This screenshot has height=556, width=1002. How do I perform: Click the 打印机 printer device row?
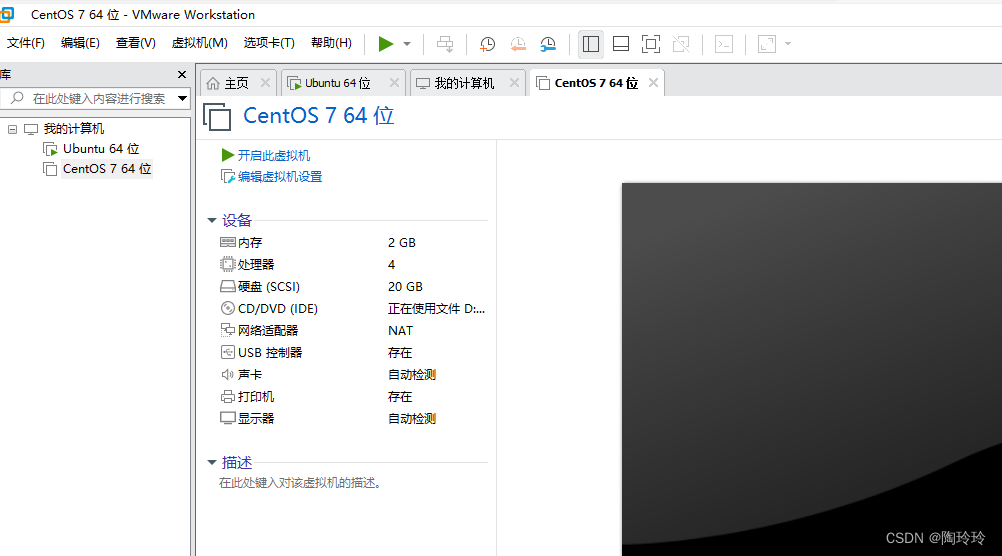click(353, 397)
